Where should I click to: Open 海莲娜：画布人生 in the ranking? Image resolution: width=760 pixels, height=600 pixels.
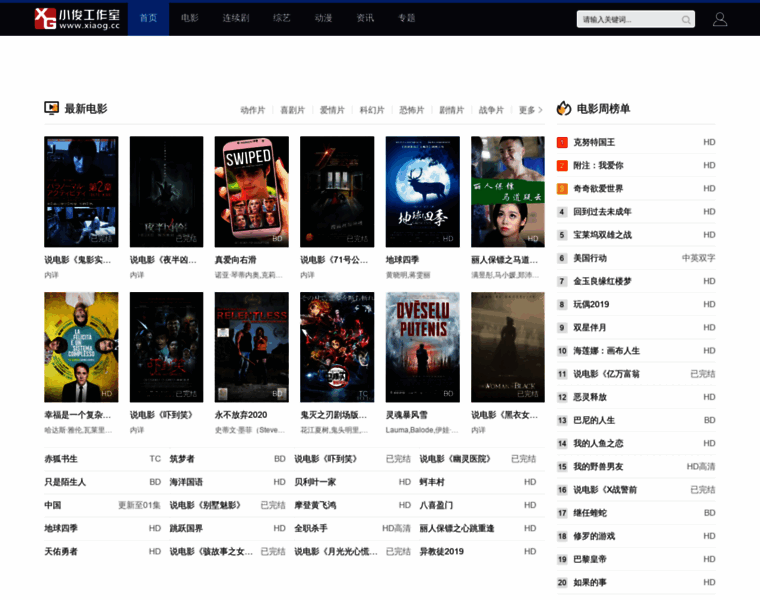(x=607, y=351)
